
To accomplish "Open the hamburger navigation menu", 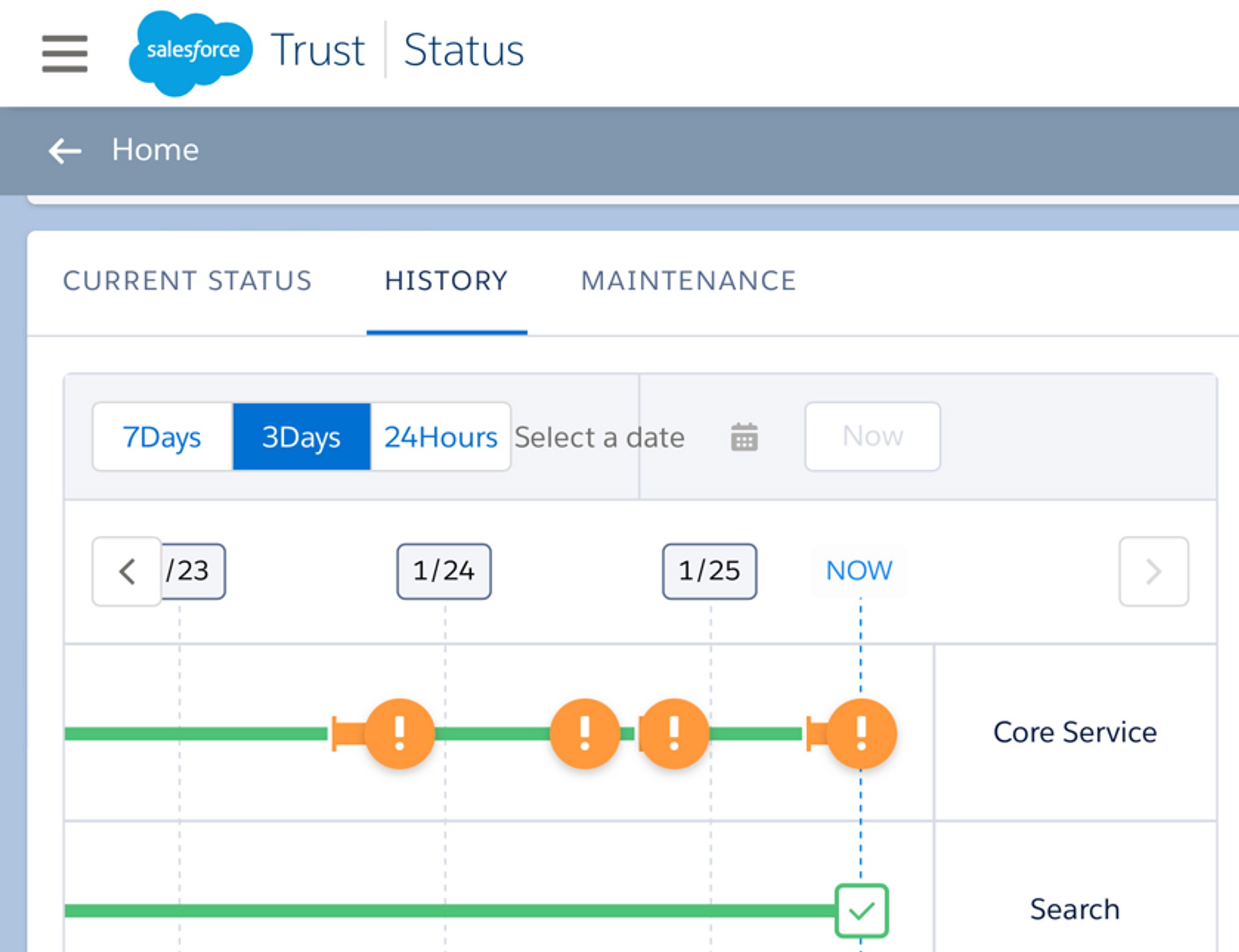I will click(65, 53).
